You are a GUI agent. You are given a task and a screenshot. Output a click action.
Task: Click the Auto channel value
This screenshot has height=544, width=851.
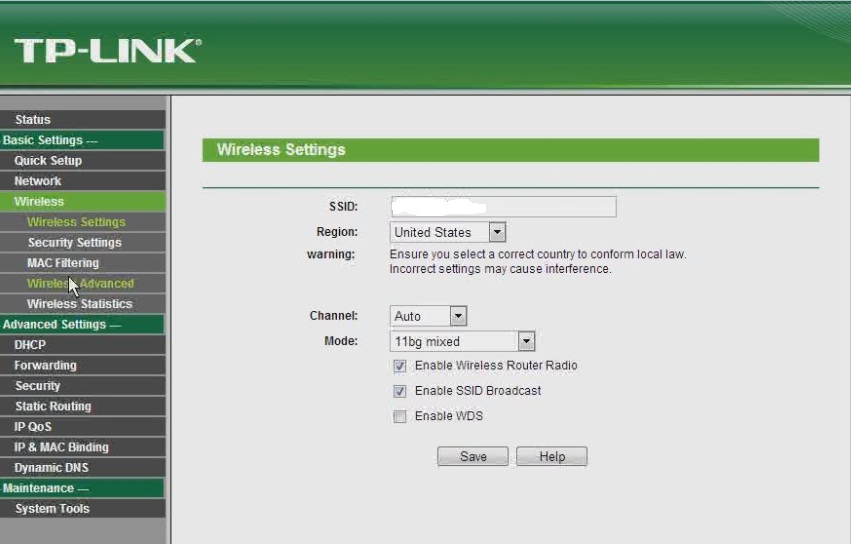point(408,316)
